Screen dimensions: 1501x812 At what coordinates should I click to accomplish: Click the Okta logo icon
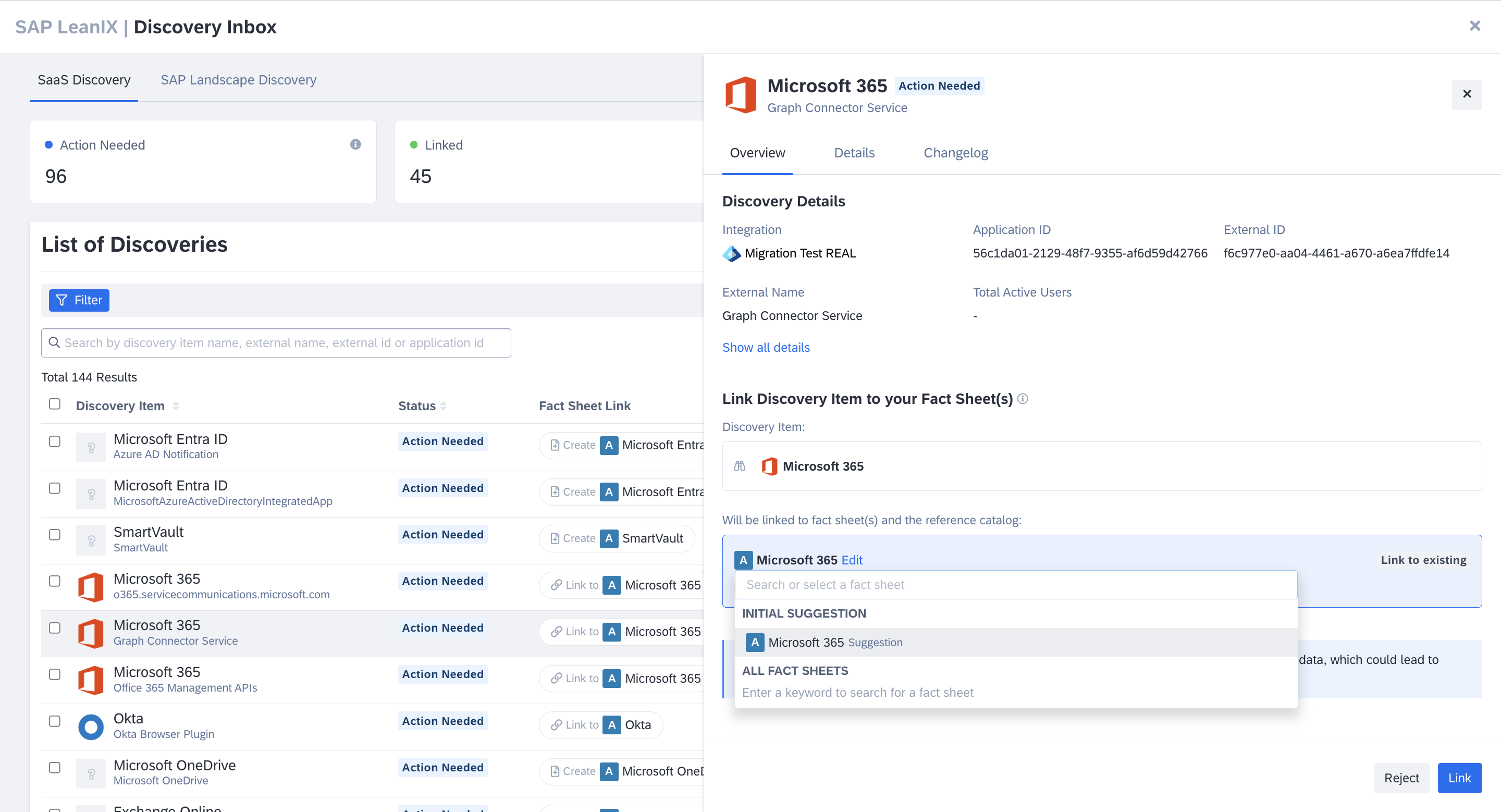[91, 727]
